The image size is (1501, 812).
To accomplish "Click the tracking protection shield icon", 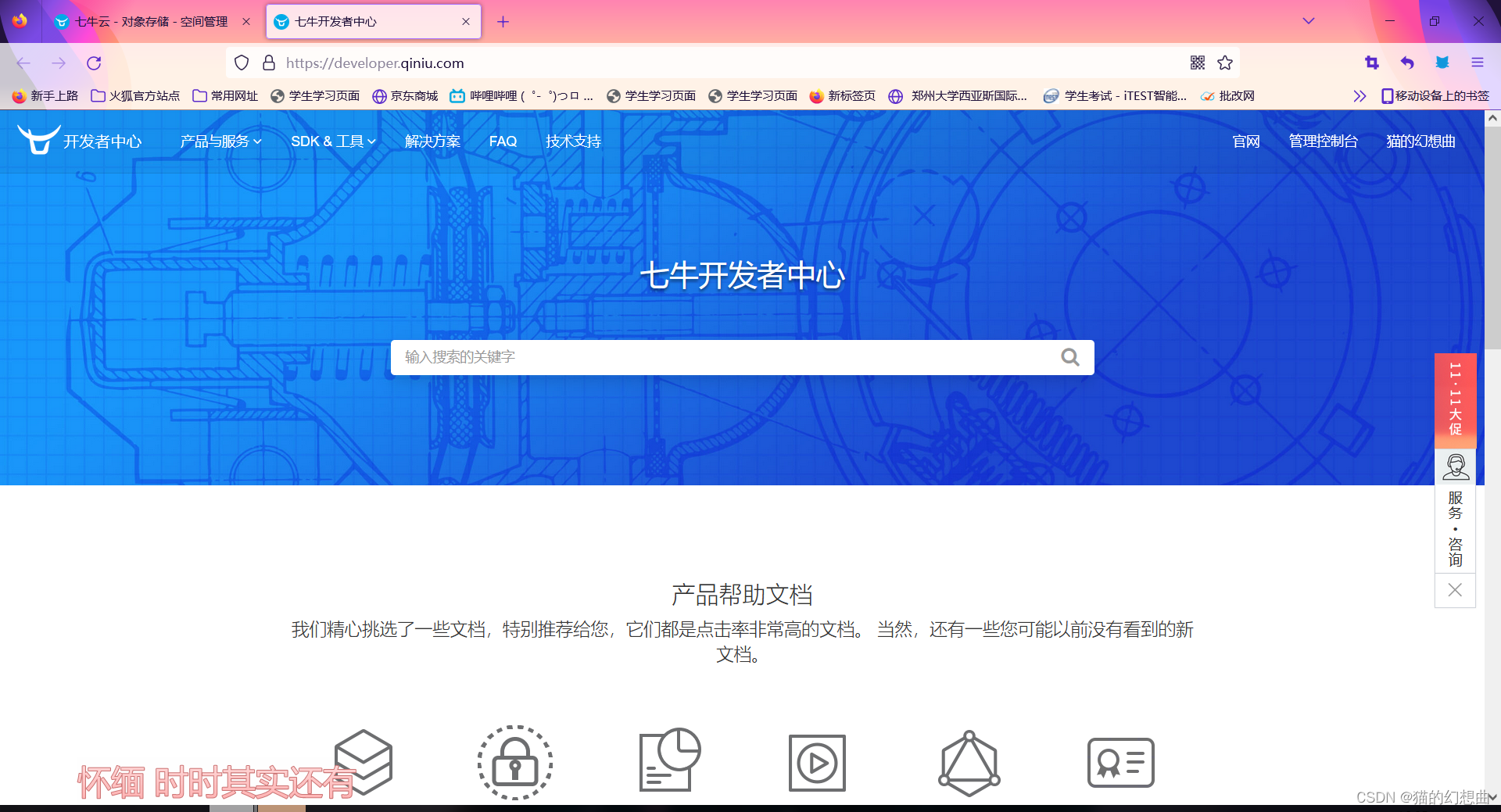I will coord(242,63).
